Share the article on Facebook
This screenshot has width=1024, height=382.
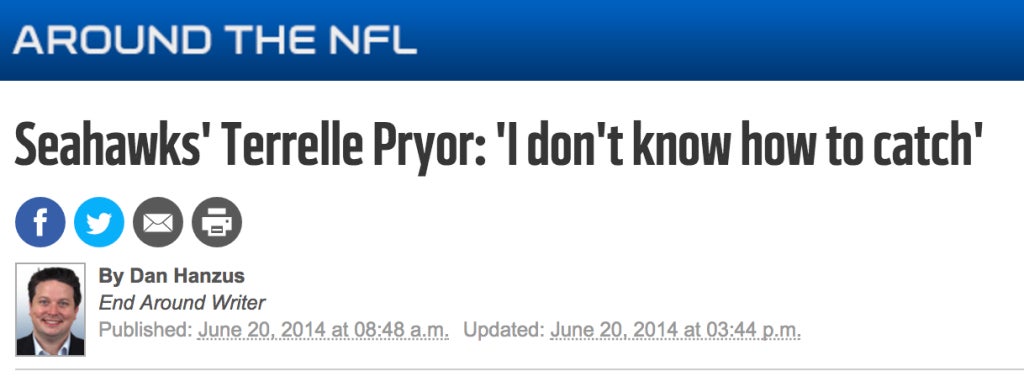coord(40,222)
